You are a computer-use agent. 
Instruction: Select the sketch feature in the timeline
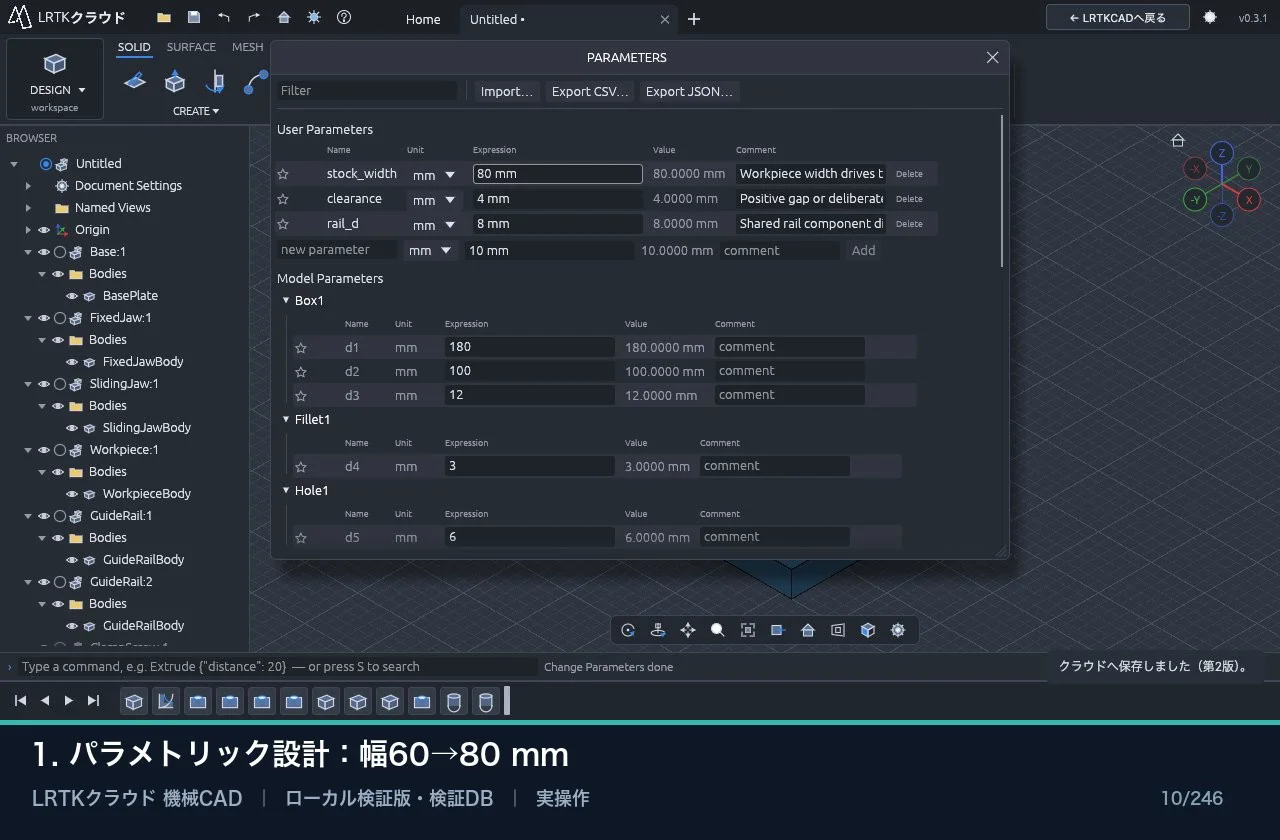(166, 701)
